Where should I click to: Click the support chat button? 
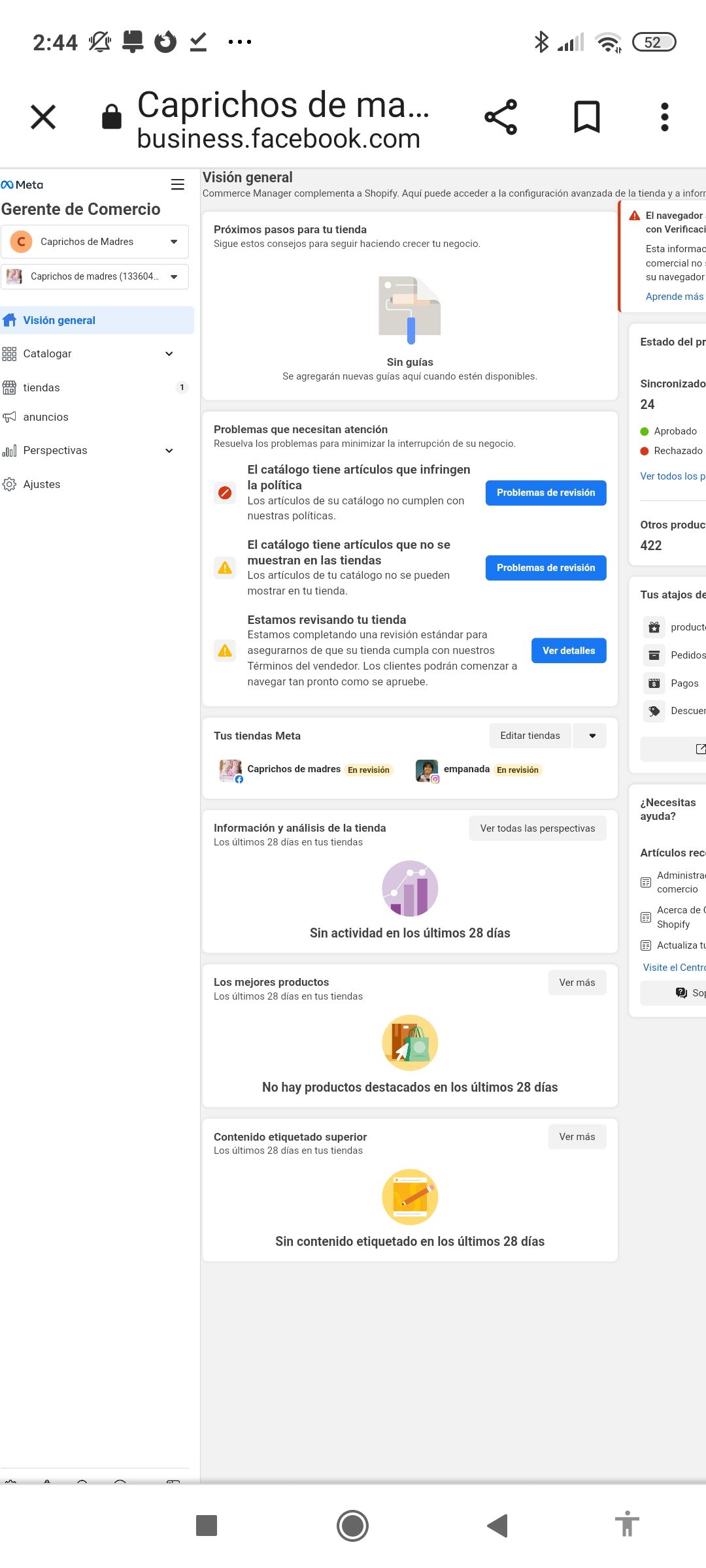pos(673,993)
